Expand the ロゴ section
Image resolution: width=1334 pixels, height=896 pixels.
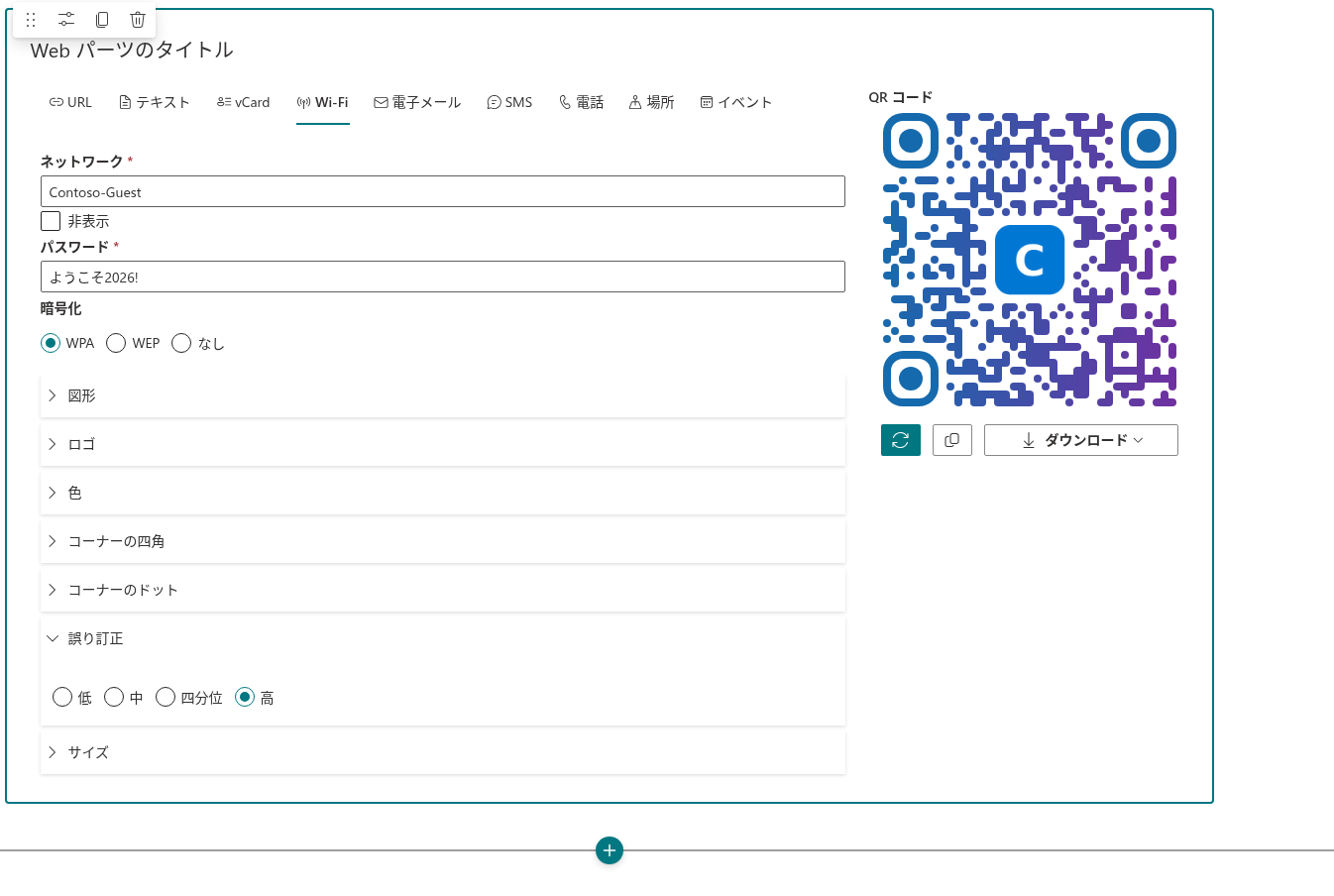(x=443, y=444)
